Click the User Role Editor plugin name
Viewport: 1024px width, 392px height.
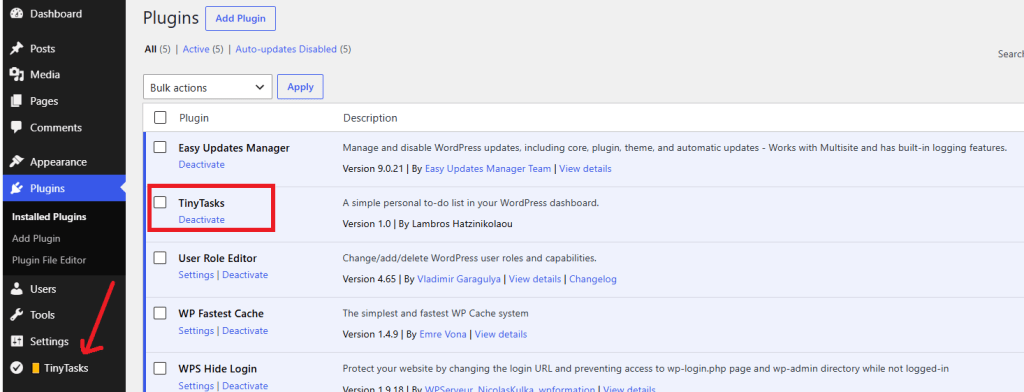217,258
